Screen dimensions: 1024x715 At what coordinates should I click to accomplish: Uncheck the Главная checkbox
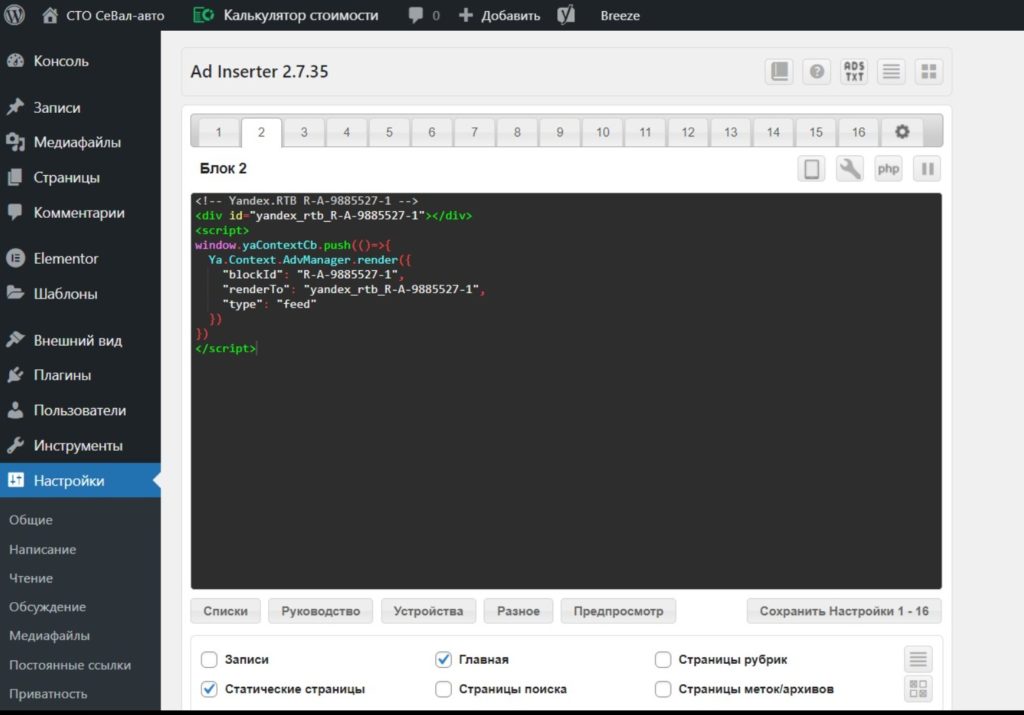click(x=443, y=659)
